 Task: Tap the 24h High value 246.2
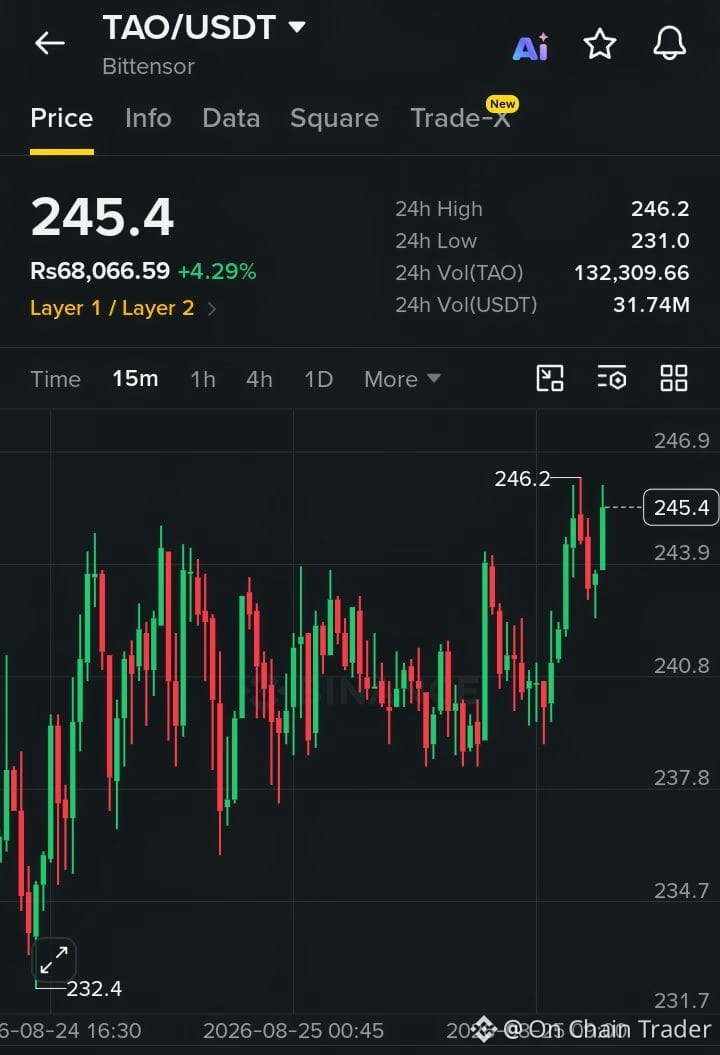(x=660, y=209)
